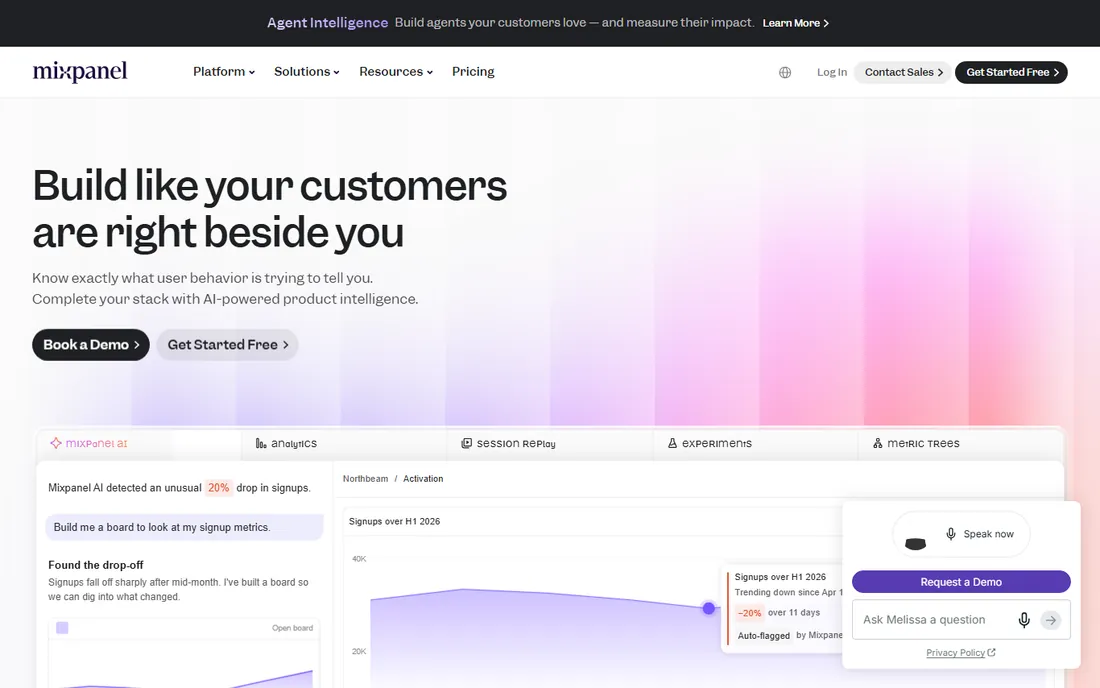Click the Session Replay icon
Viewport: 1100px width, 688px height.
pyautogui.click(x=467, y=443)
